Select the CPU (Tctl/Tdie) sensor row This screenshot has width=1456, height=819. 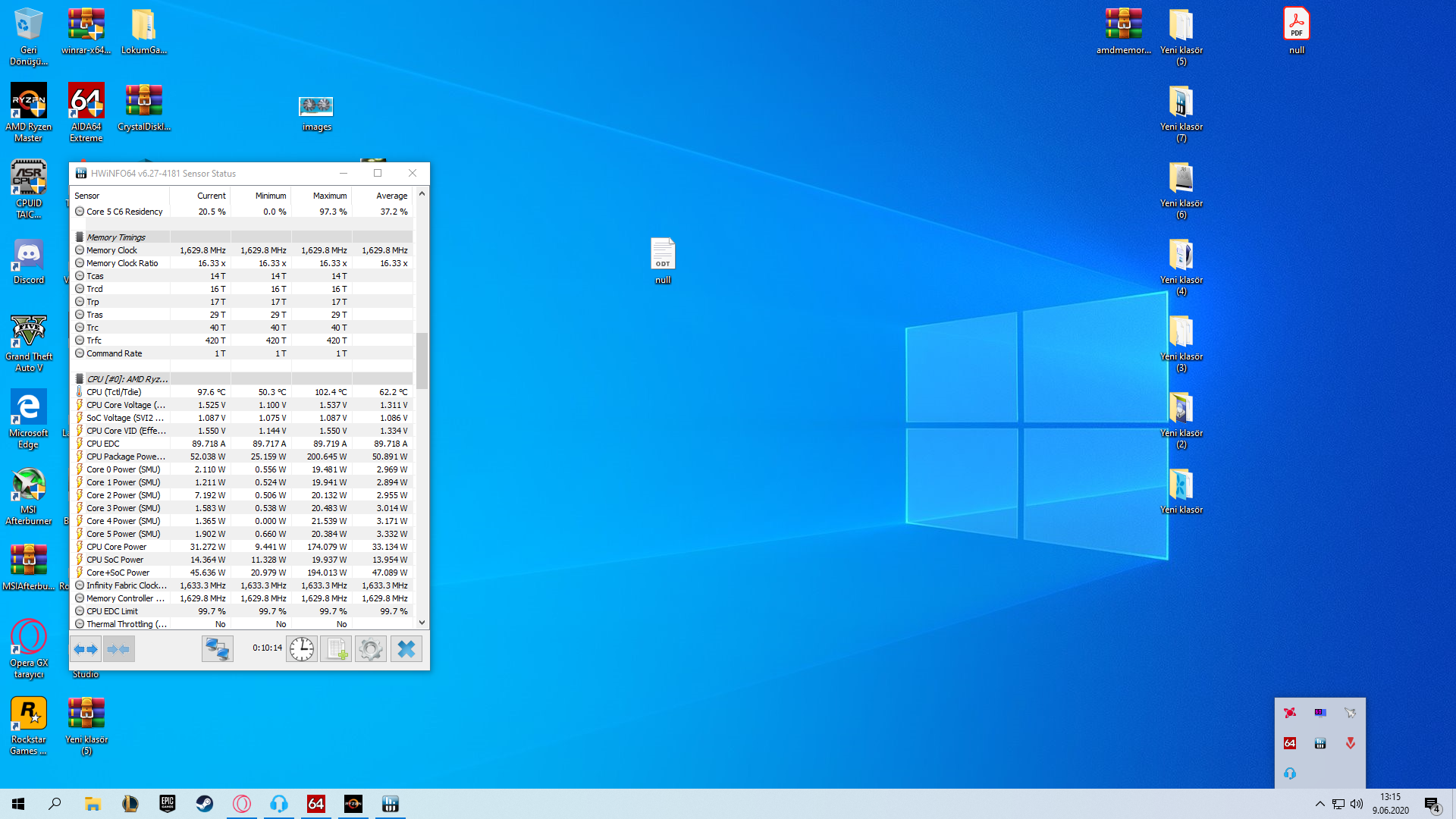(242, 392)
